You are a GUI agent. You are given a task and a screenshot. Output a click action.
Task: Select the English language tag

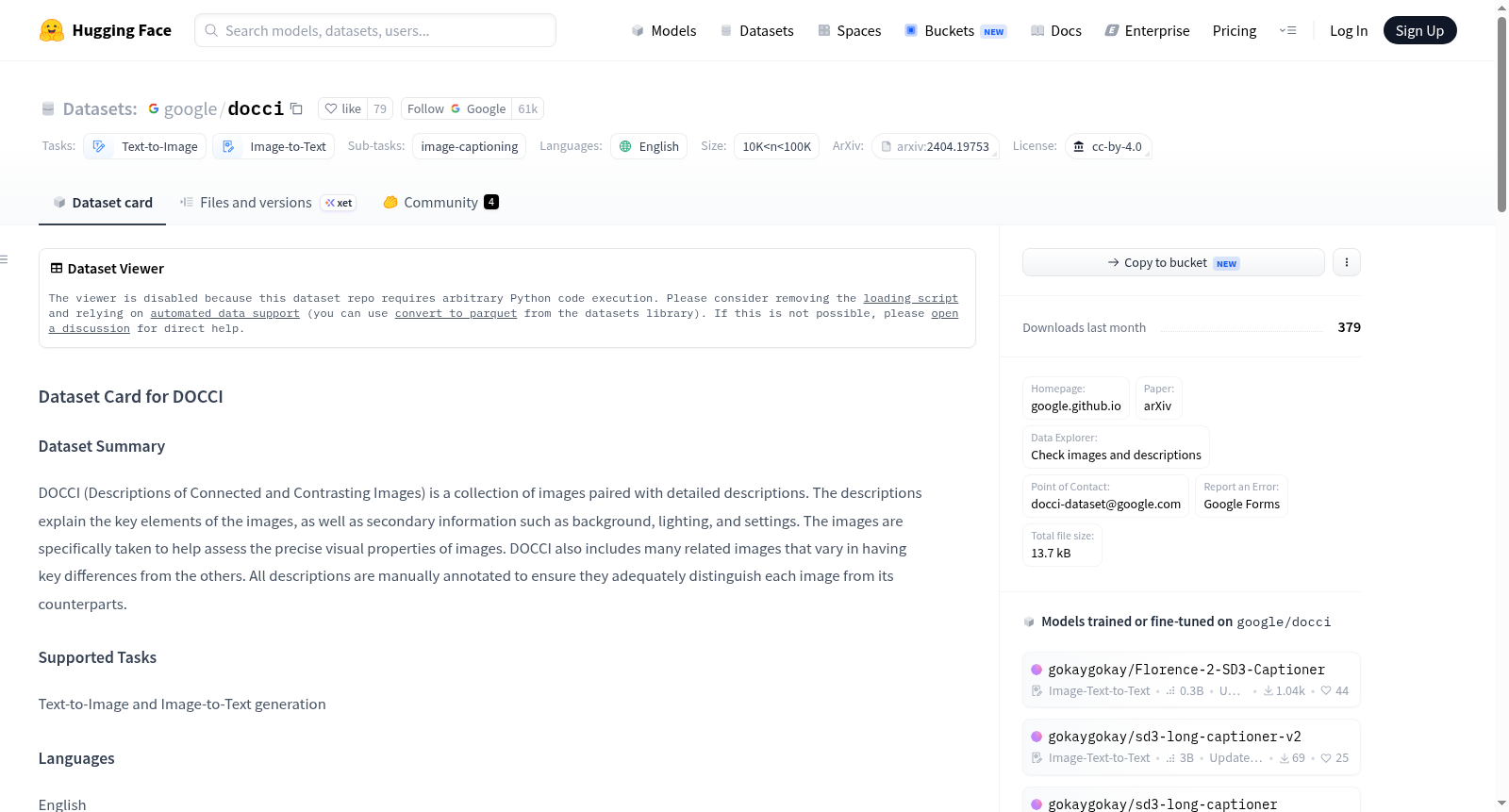[649, 146]
